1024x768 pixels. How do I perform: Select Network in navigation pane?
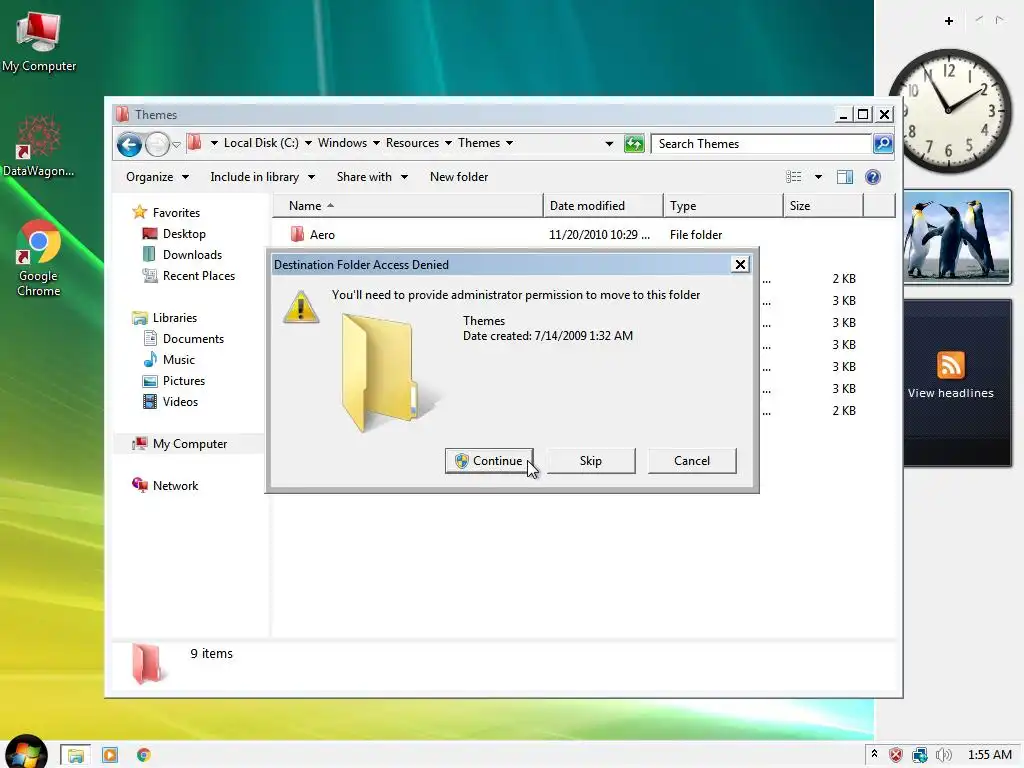(x=165, y=486)
